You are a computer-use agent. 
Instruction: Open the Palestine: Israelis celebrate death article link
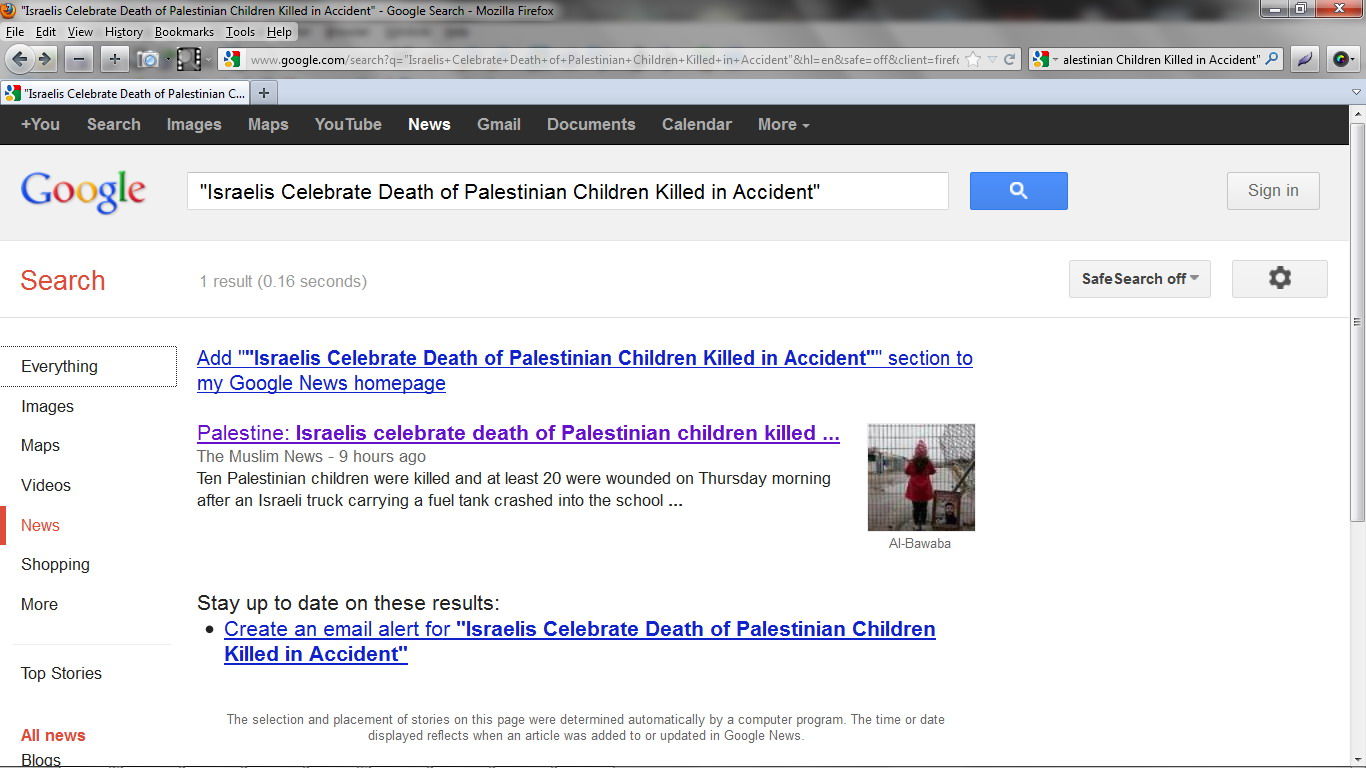518,433
